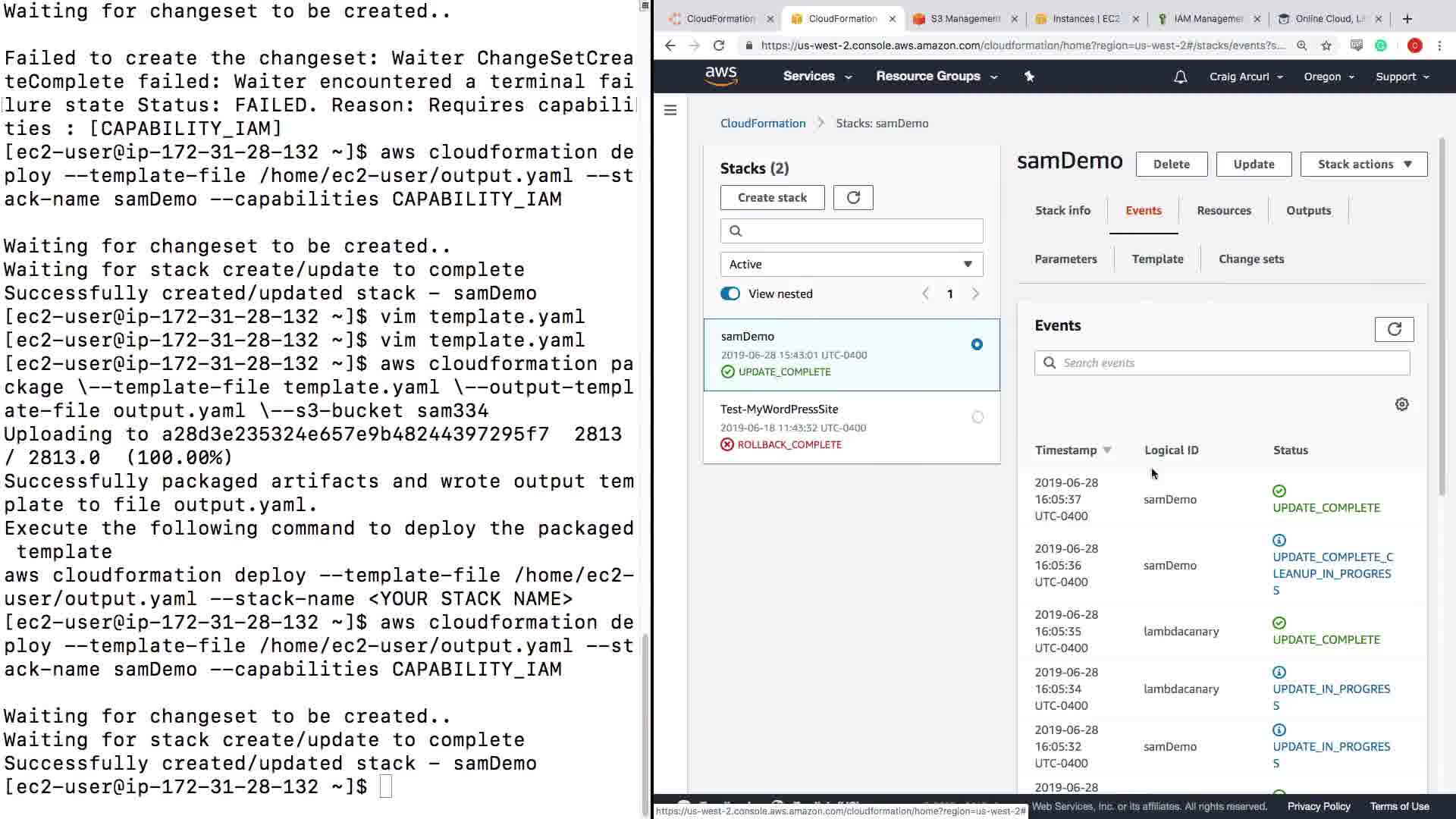1456x819 pixels.
Task: Select the Test-MyWordPressSite stack radio button
Action: (x=977, y=417)
